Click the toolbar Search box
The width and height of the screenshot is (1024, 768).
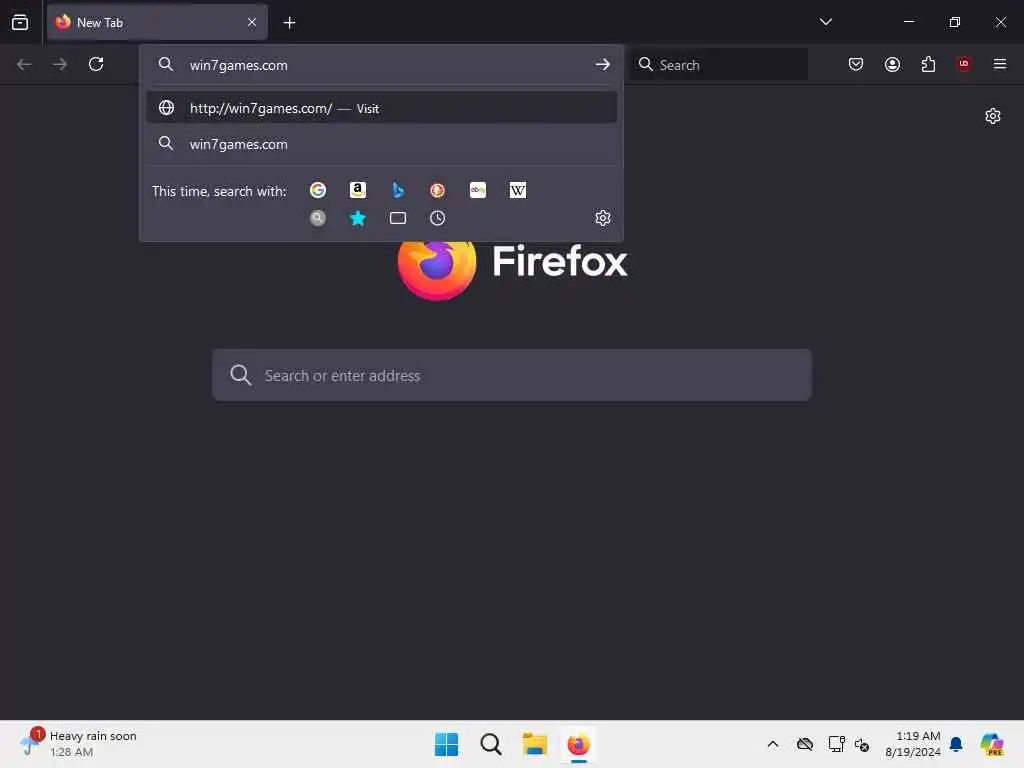[718, 65]
